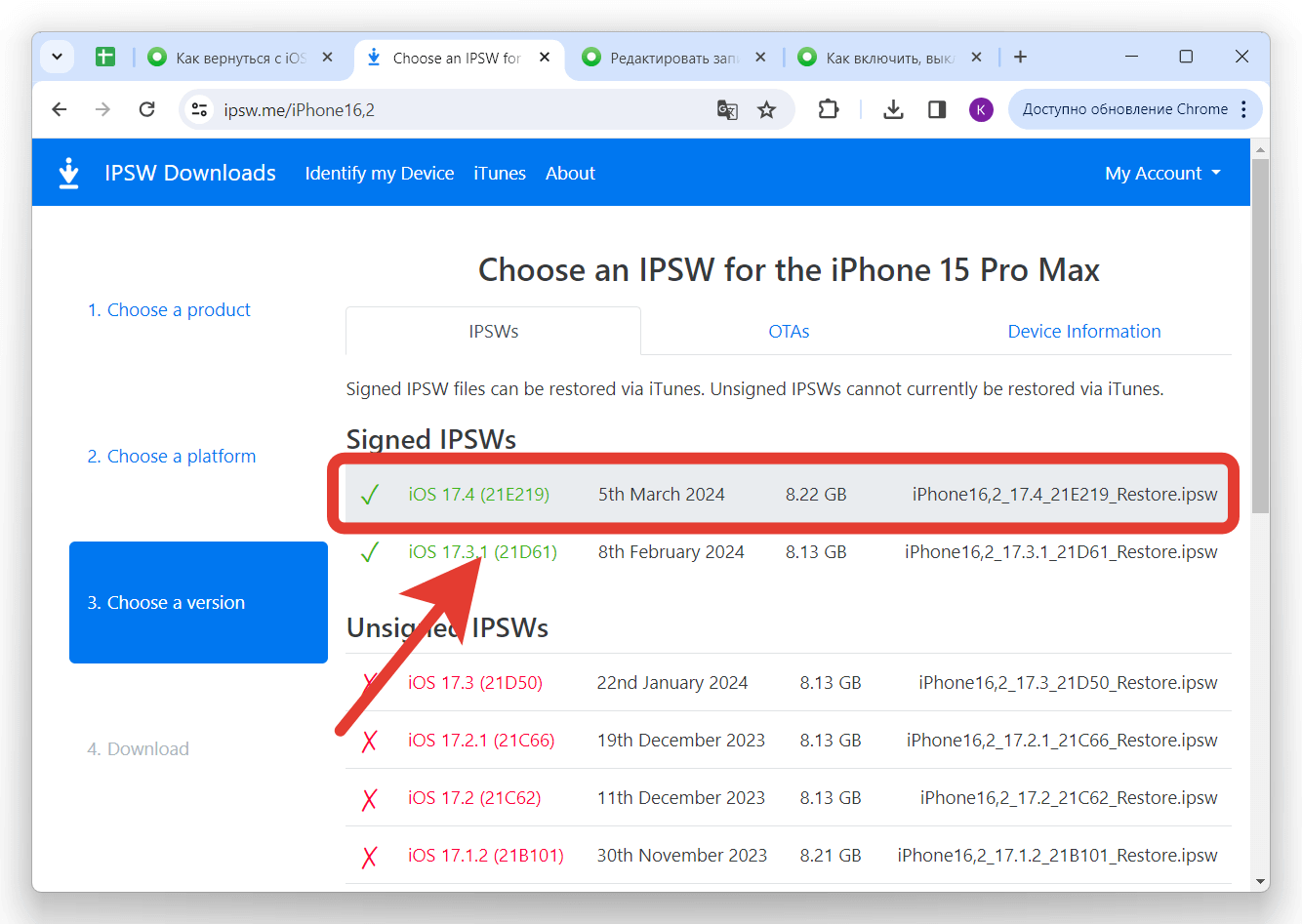Toggle the Chrome side panel icon
1302x924 pixels.
(x=937, y=109)
